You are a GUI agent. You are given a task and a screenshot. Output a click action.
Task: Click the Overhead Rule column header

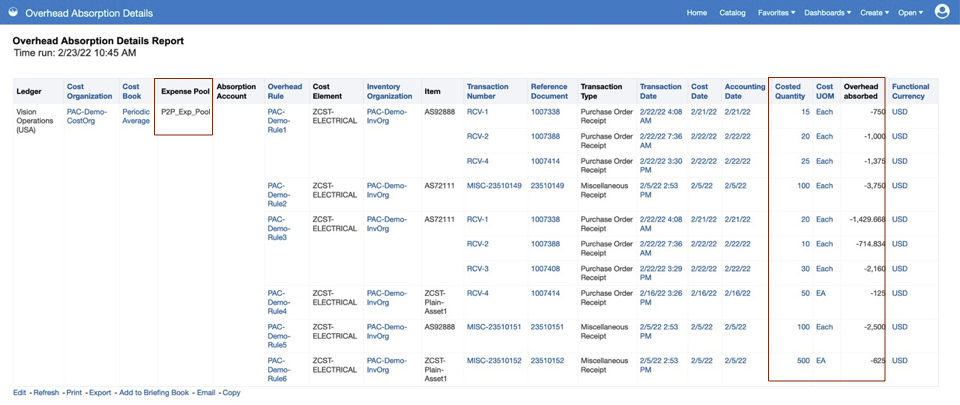click(285, 91)
